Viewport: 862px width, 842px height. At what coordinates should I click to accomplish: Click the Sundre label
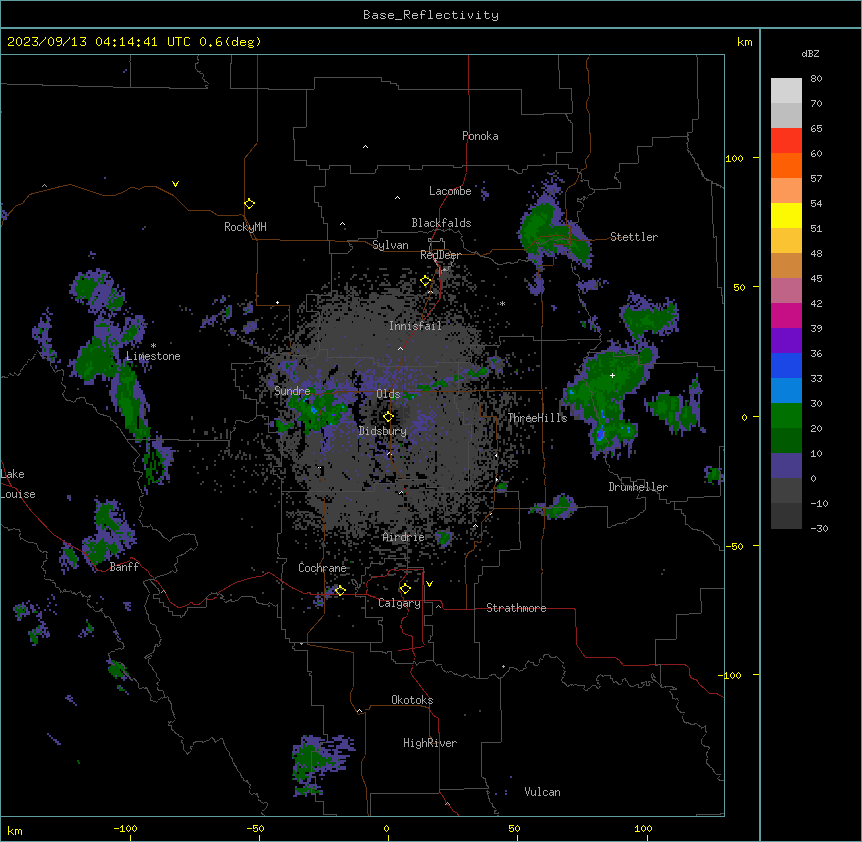[x=292, y=391]
